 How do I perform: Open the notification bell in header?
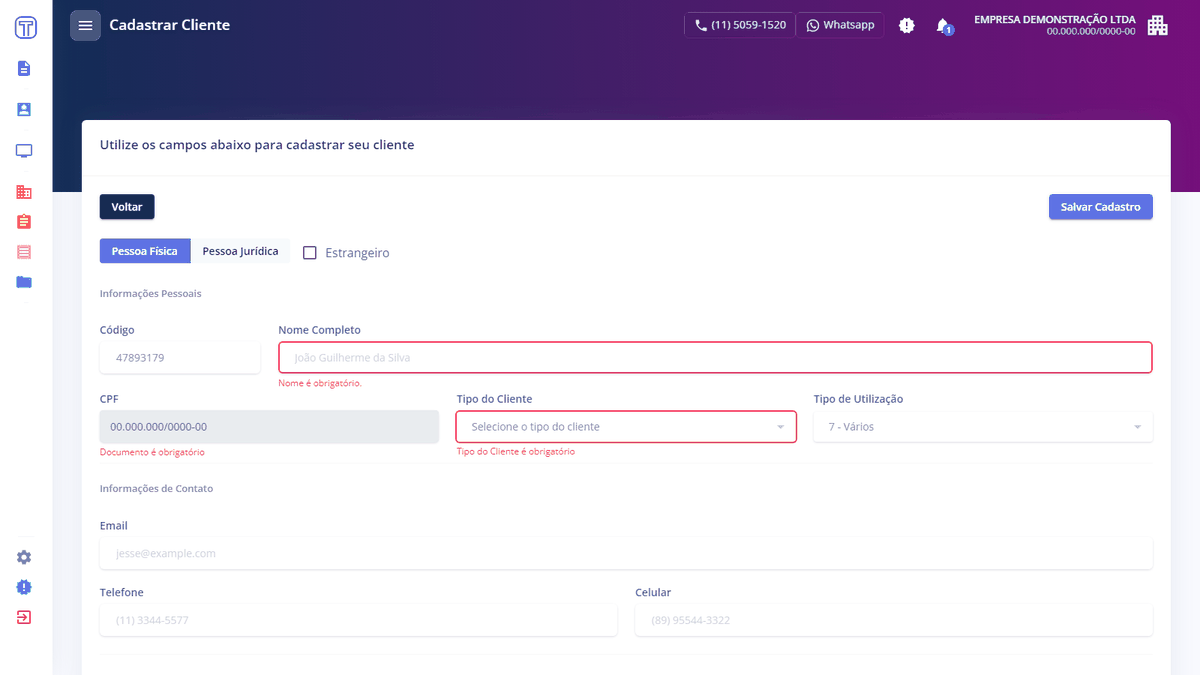(x=943, y=26)
